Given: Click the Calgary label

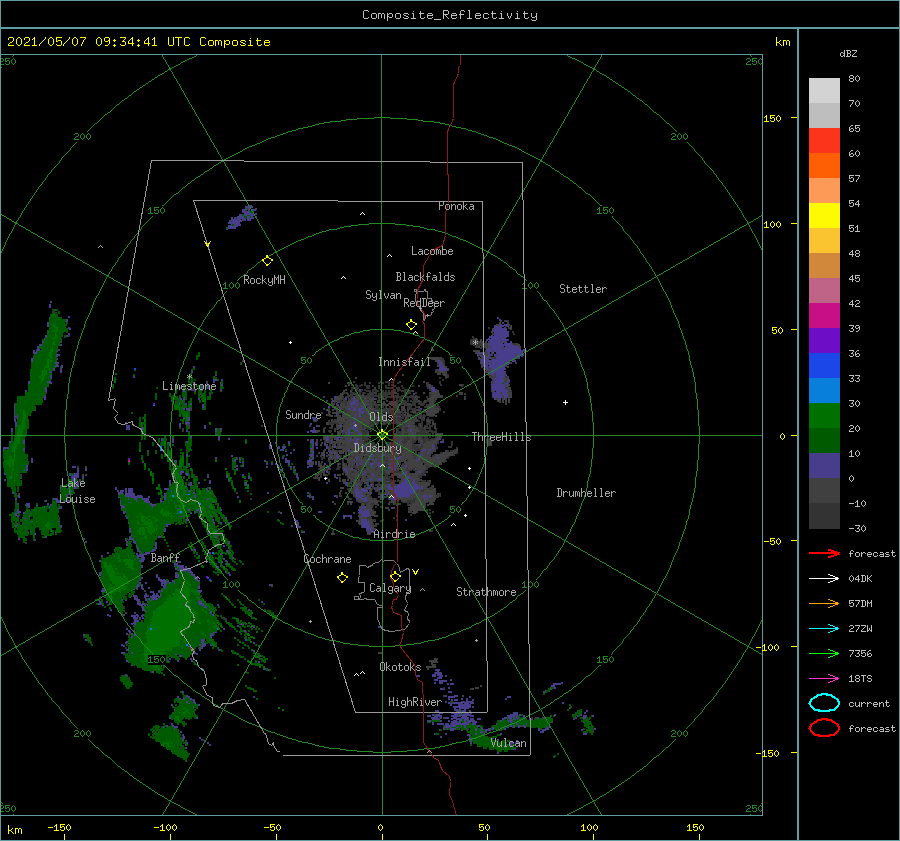Looking at the screenshot, I should tap(390, 588).
